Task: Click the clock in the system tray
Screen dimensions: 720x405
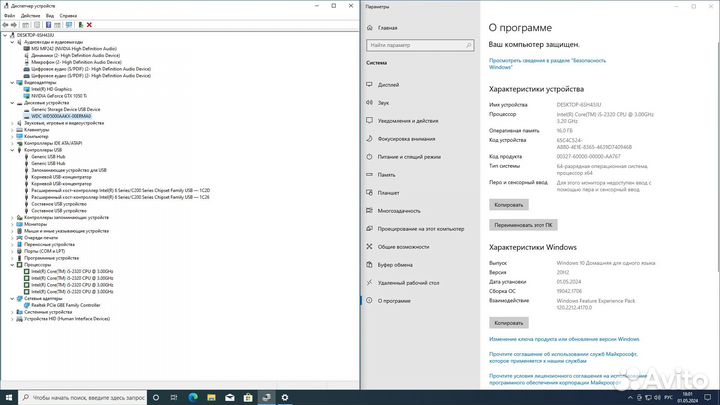Action: 687,398
